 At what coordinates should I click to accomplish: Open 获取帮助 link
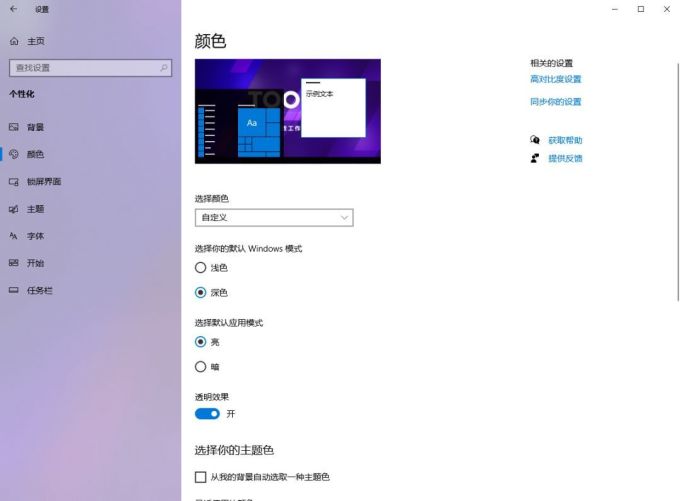(x=566, y=140)
